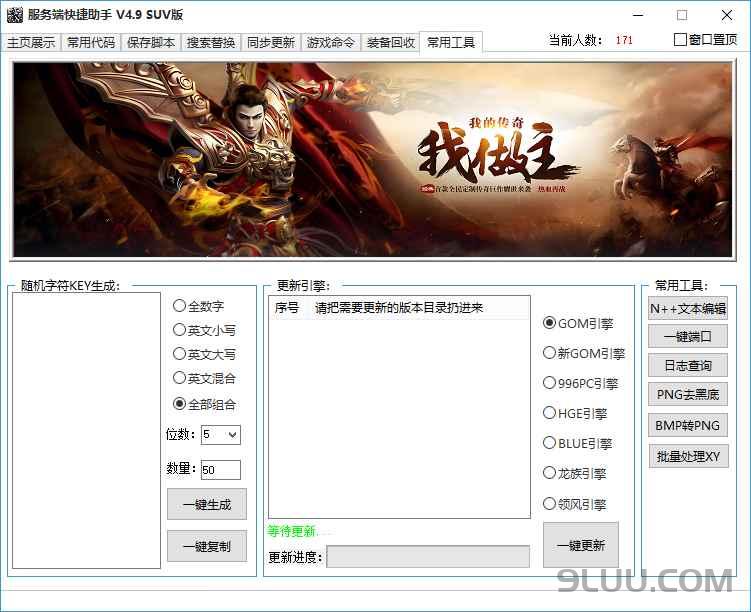751x612 pixels.
Task: Go to the 搜索替换 tab
Action: (x=211, y=43)
